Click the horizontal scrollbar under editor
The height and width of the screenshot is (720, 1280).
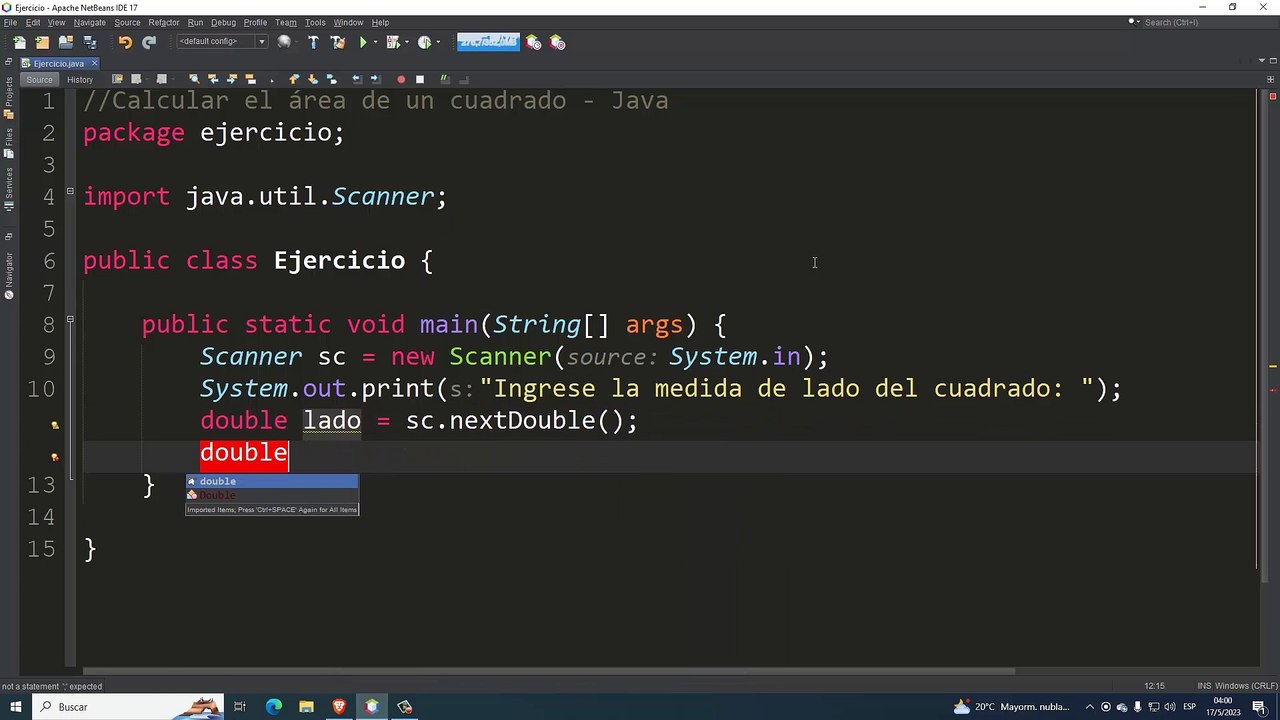pos(548,671)
